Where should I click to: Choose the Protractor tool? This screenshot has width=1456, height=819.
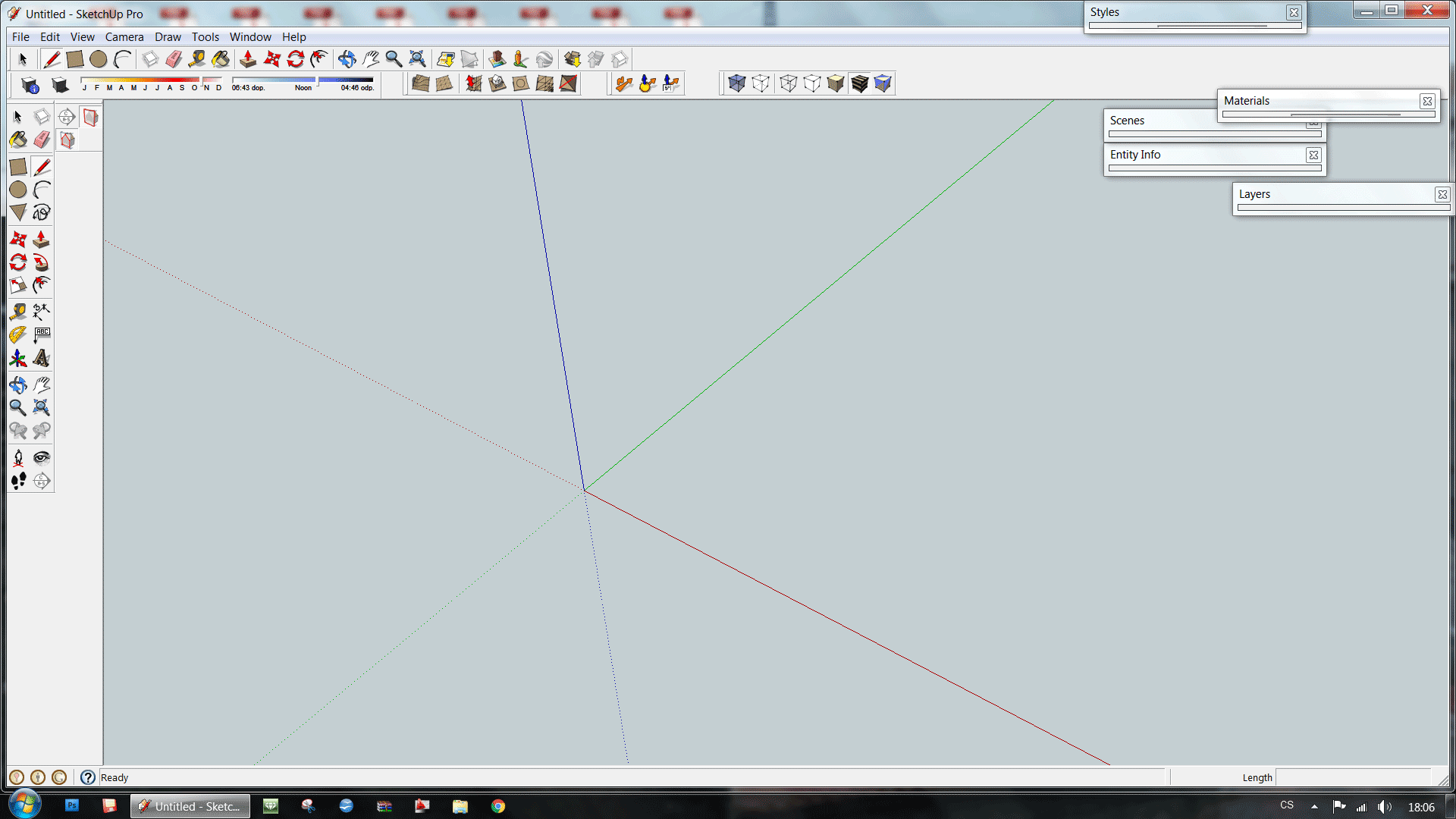pyautogui.click(x=18, y=334)
